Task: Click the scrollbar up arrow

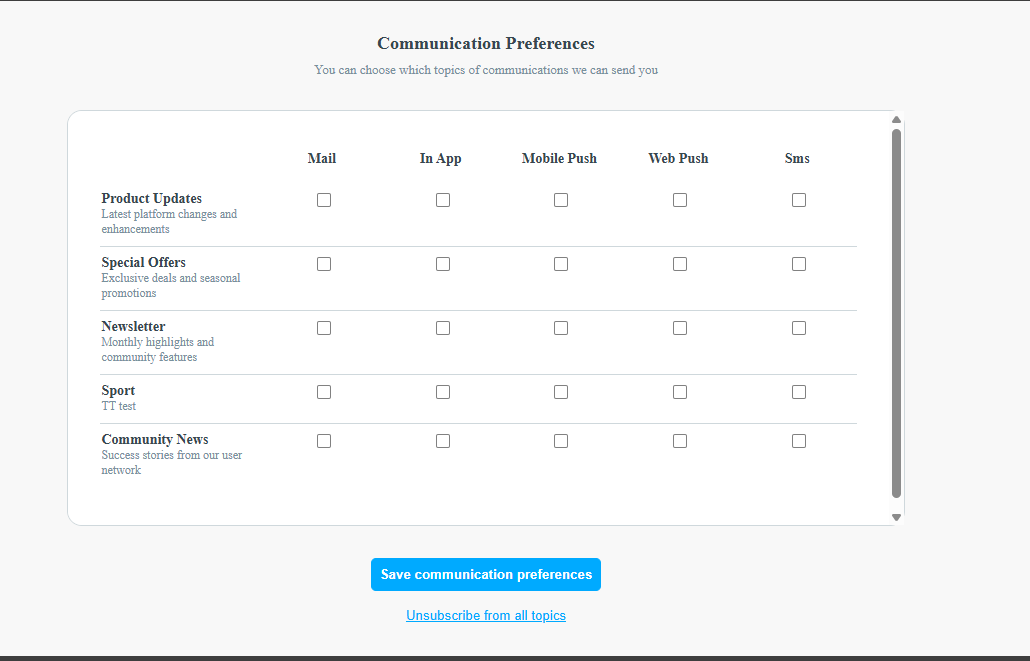Action: 896,120
